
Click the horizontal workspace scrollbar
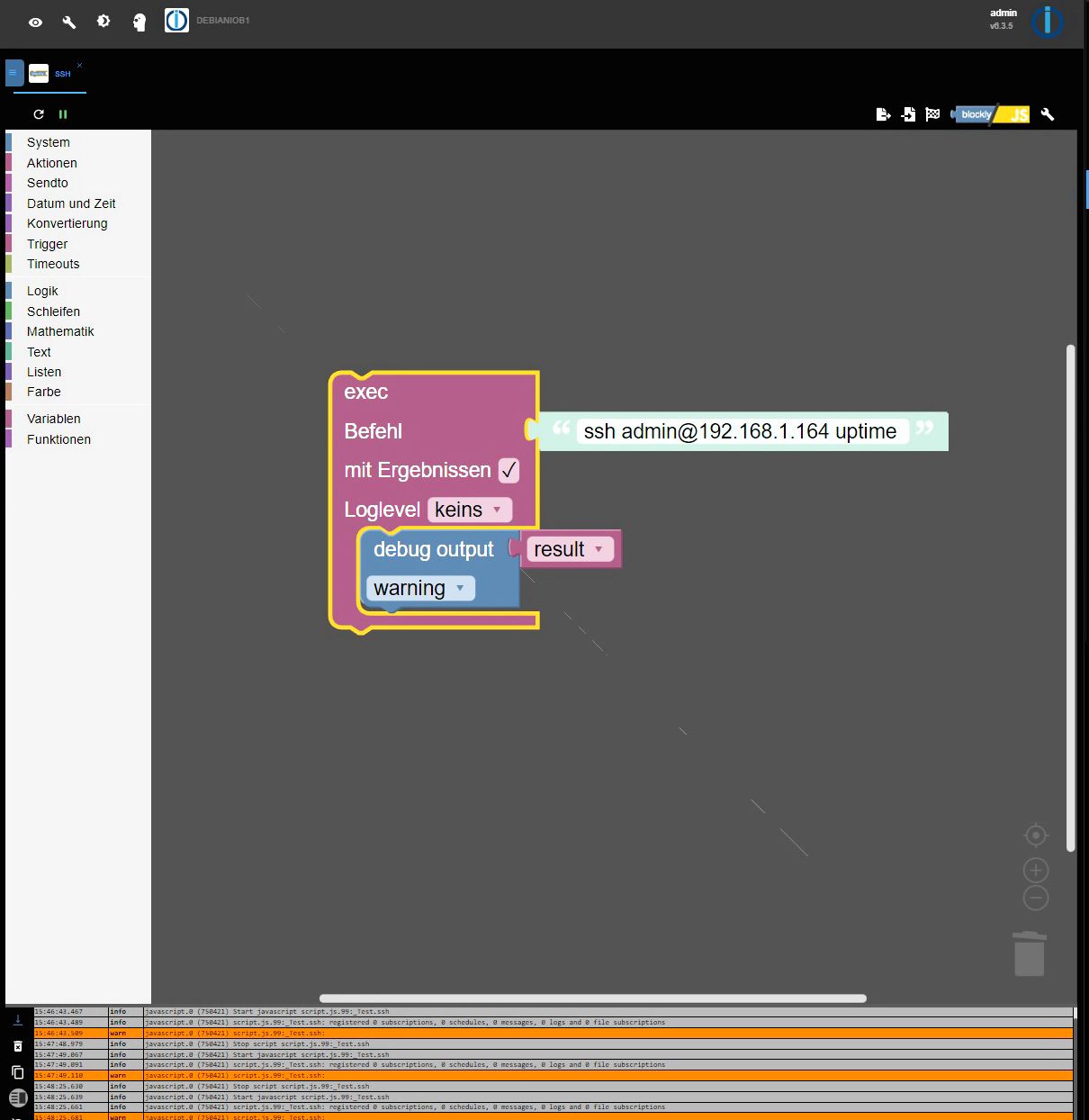tap(593, 998)
